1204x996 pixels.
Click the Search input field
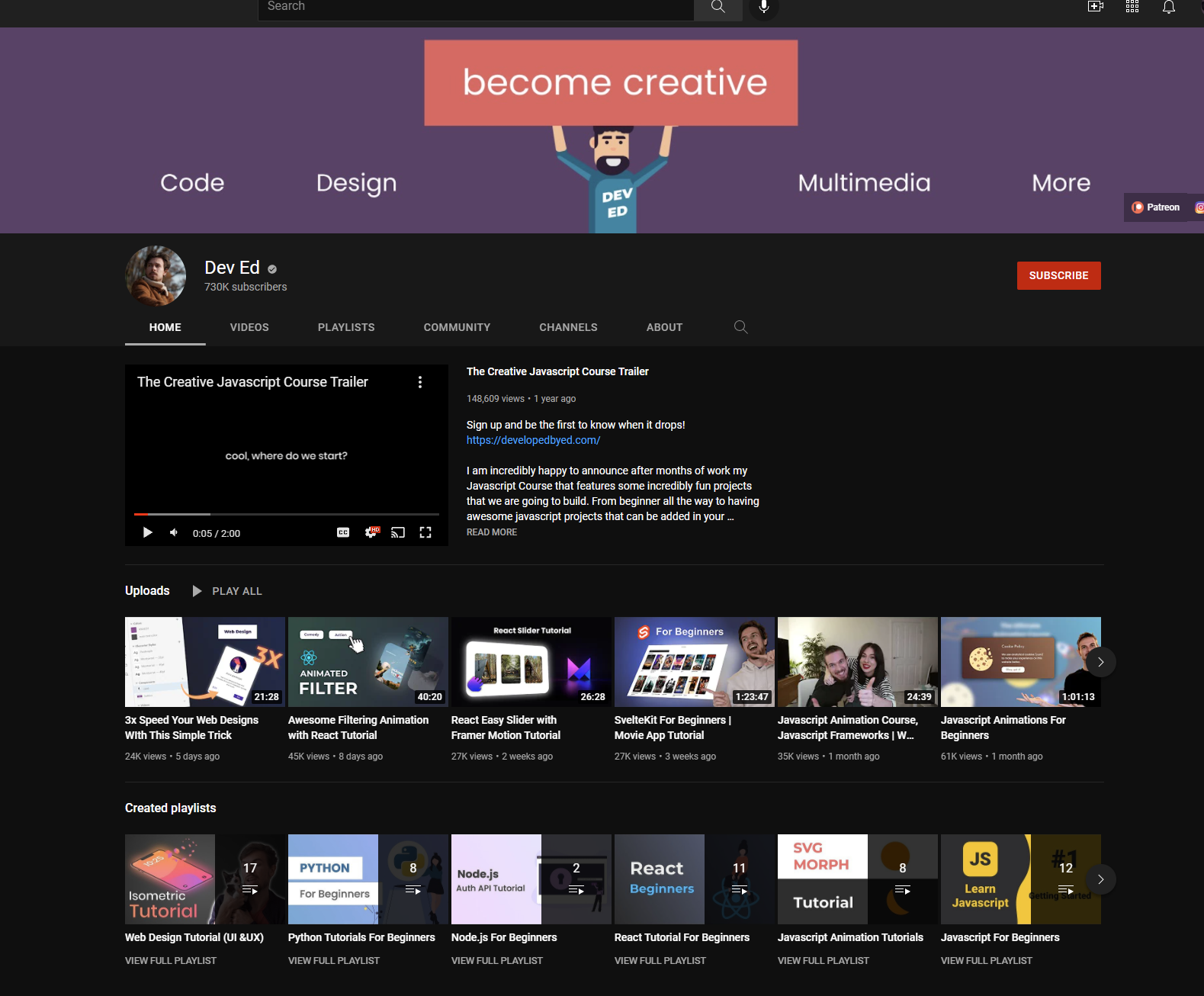pyautogui.click(x=476, y=7)
